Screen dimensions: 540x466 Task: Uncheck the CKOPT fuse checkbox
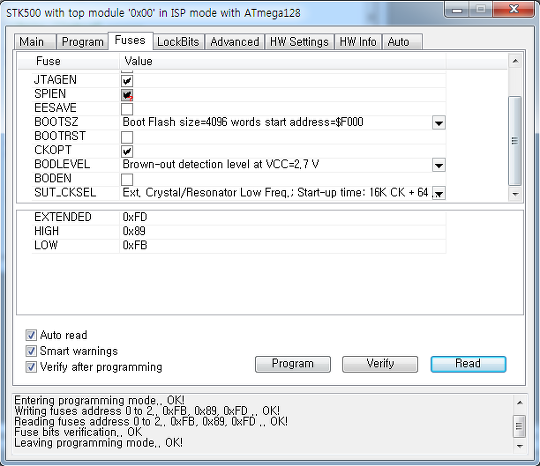pyautogui.click(x=127, y=151)
